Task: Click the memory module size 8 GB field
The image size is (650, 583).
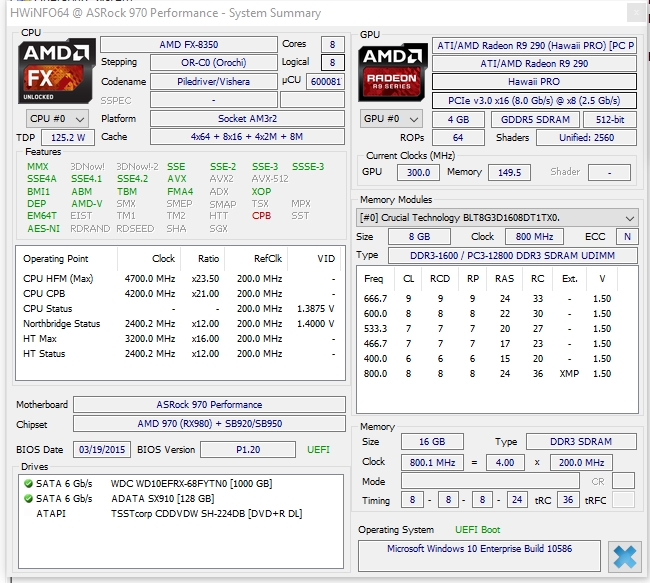Action: [x=419, y=237]
